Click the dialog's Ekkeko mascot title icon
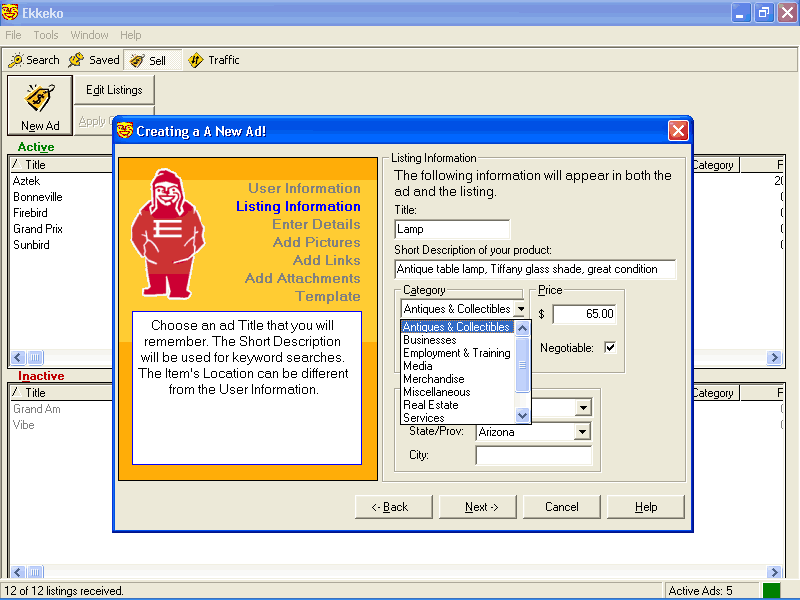This screenshot has height=600, width=800. (x=124, y=131)
